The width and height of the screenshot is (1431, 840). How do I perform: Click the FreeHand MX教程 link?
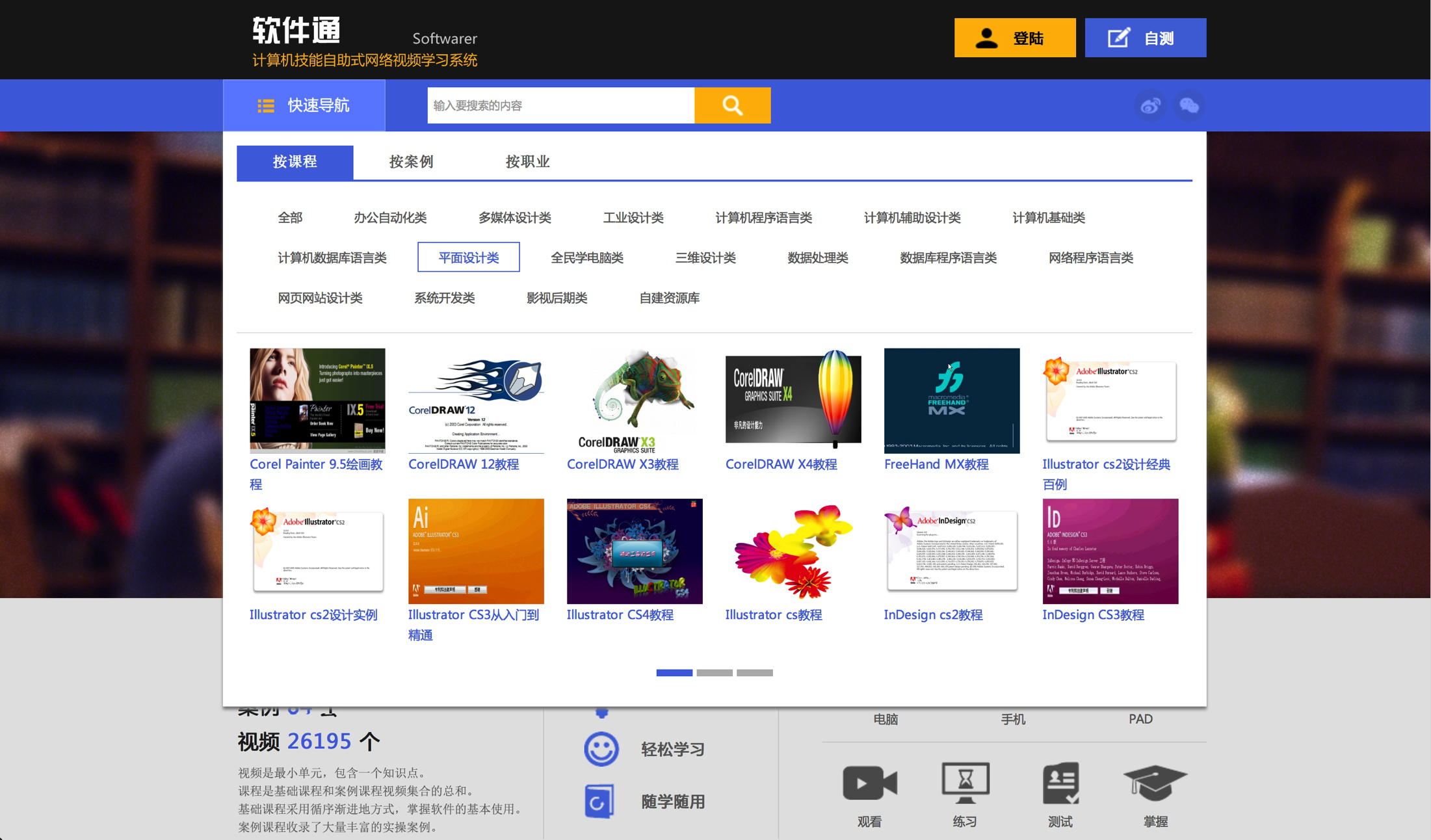tap(936, 464)
